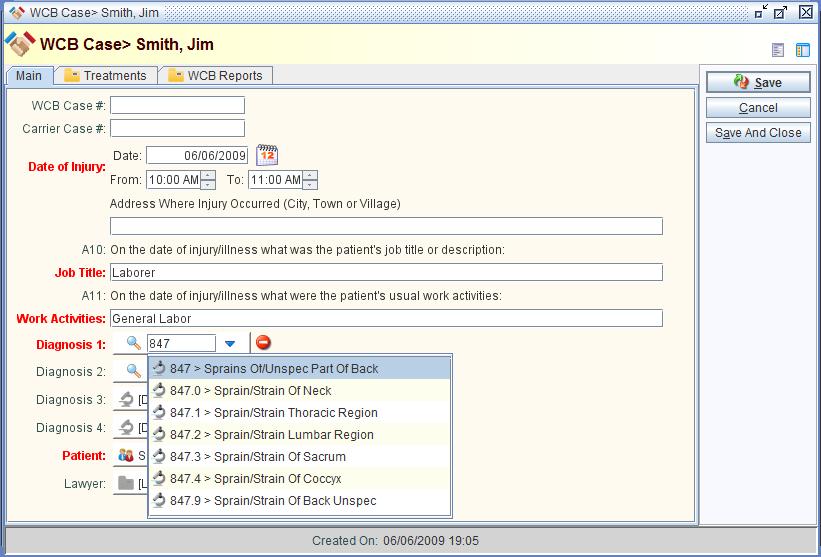Click the WCB Case # input field
This screenshot has width=821, height=557.
(177, 105)
